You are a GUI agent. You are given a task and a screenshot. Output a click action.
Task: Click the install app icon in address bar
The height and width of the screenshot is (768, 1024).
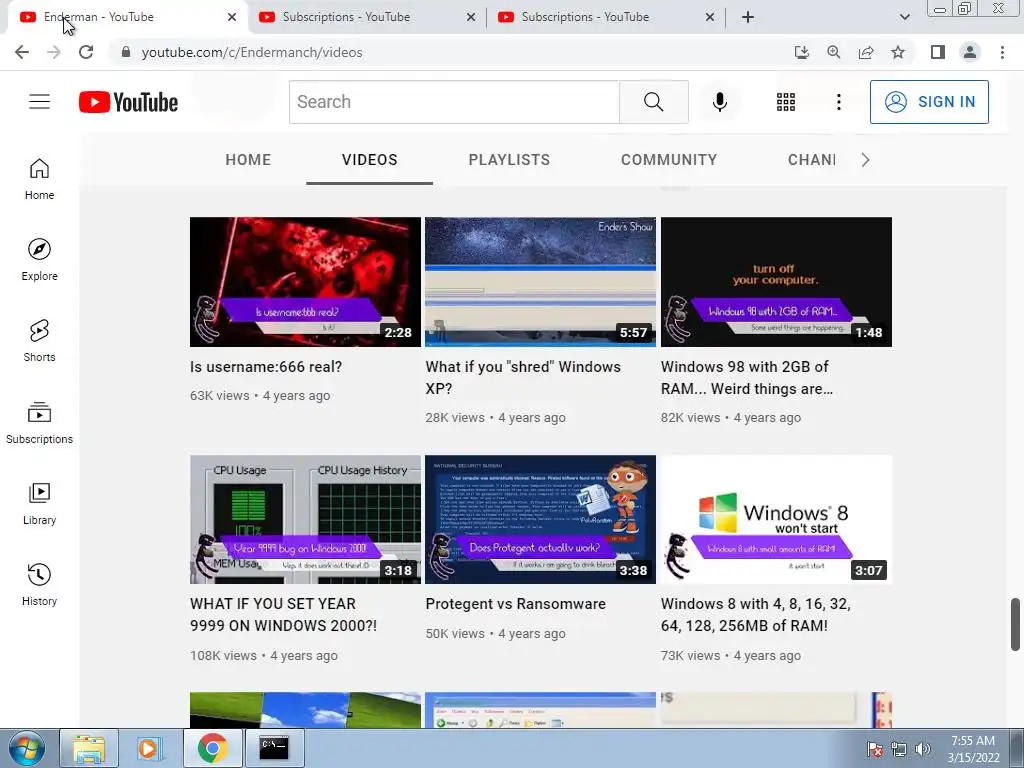801,52
